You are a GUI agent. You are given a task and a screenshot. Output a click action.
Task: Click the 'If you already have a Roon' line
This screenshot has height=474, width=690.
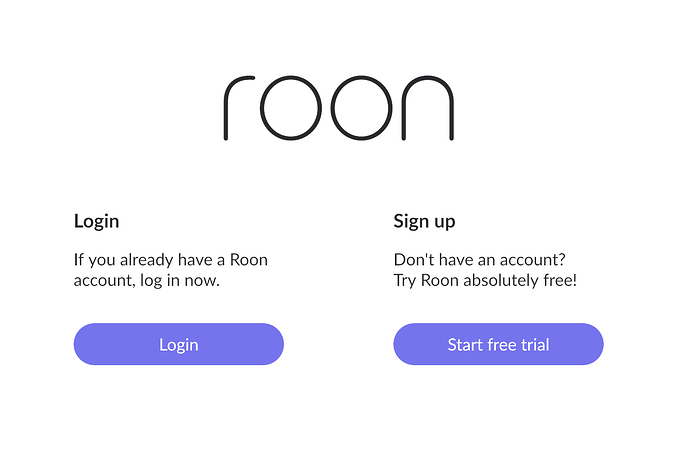coord(171,260)
